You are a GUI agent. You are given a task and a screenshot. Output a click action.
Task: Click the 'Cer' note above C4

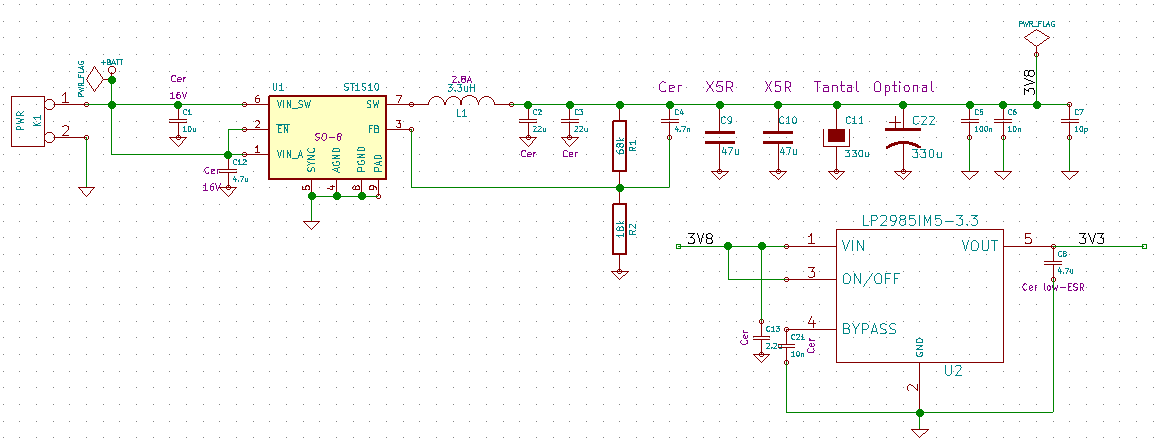click(x=670, y=87)
